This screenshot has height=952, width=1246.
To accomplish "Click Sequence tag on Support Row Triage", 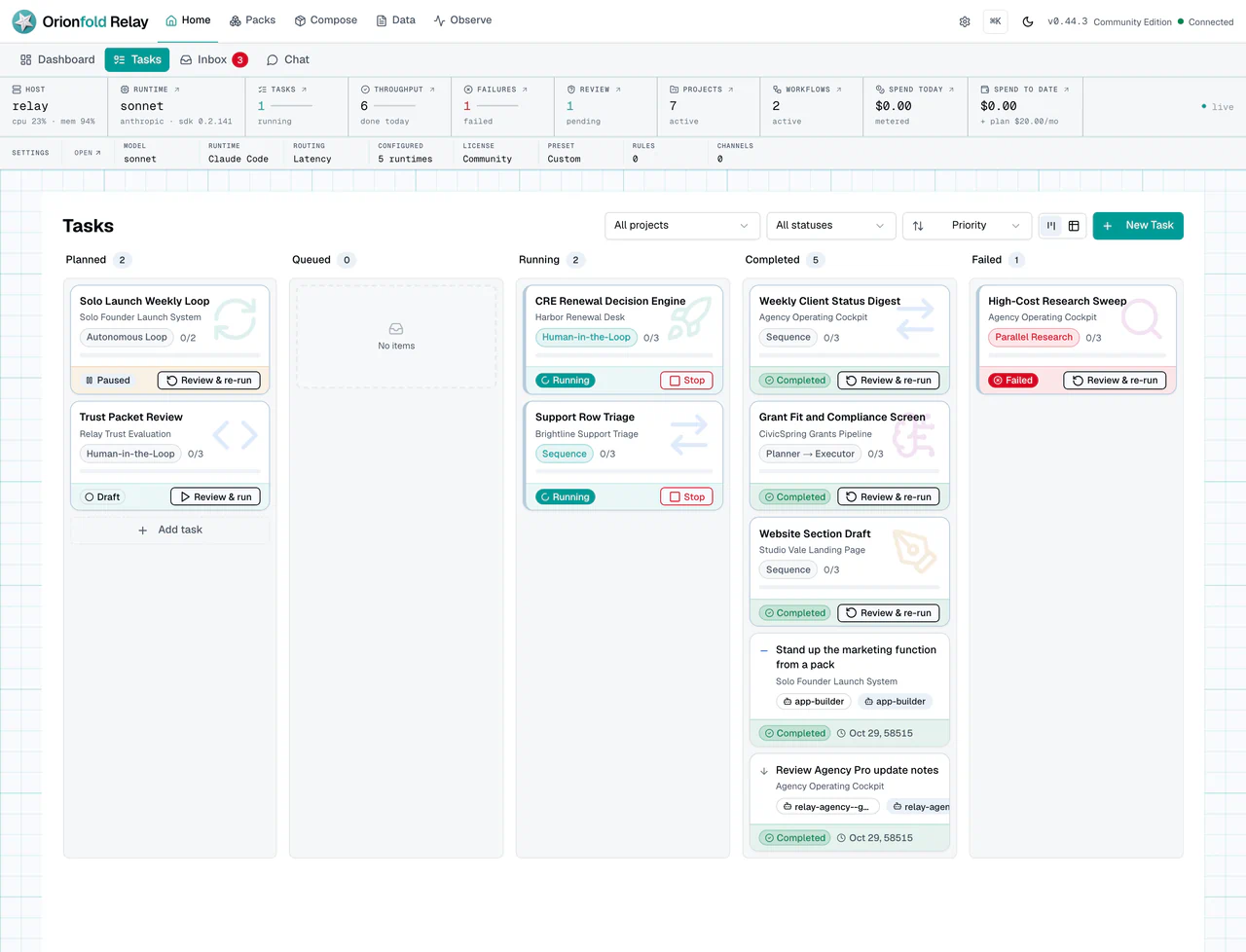I will (x=565, y=454).
